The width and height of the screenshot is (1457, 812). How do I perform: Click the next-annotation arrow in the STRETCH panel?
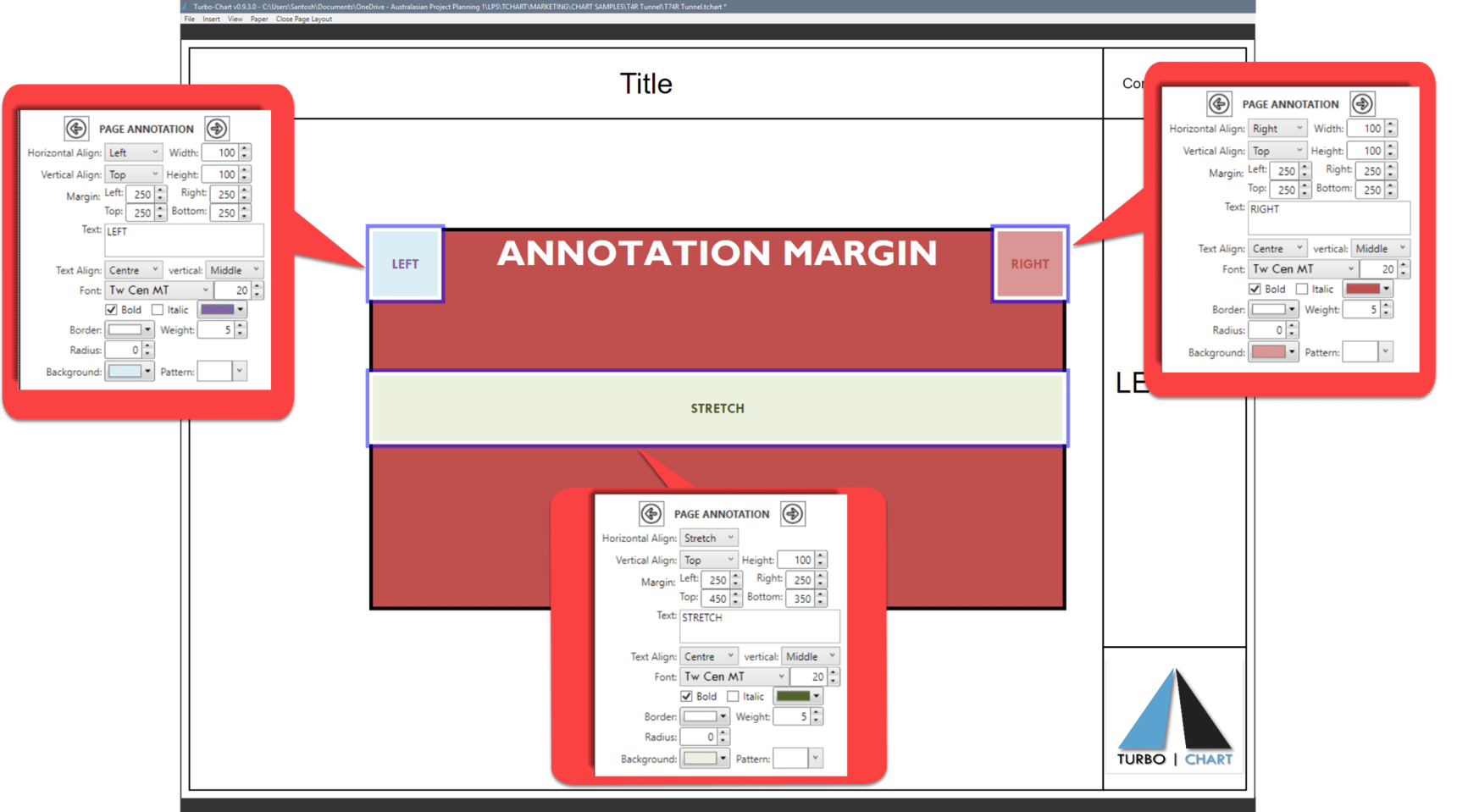[792, 513]
